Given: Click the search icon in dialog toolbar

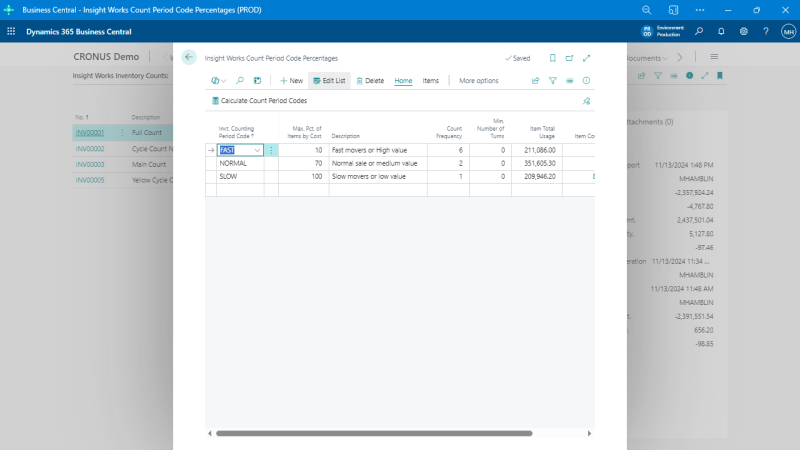Looking at the screenshot, I should (240, 80).
